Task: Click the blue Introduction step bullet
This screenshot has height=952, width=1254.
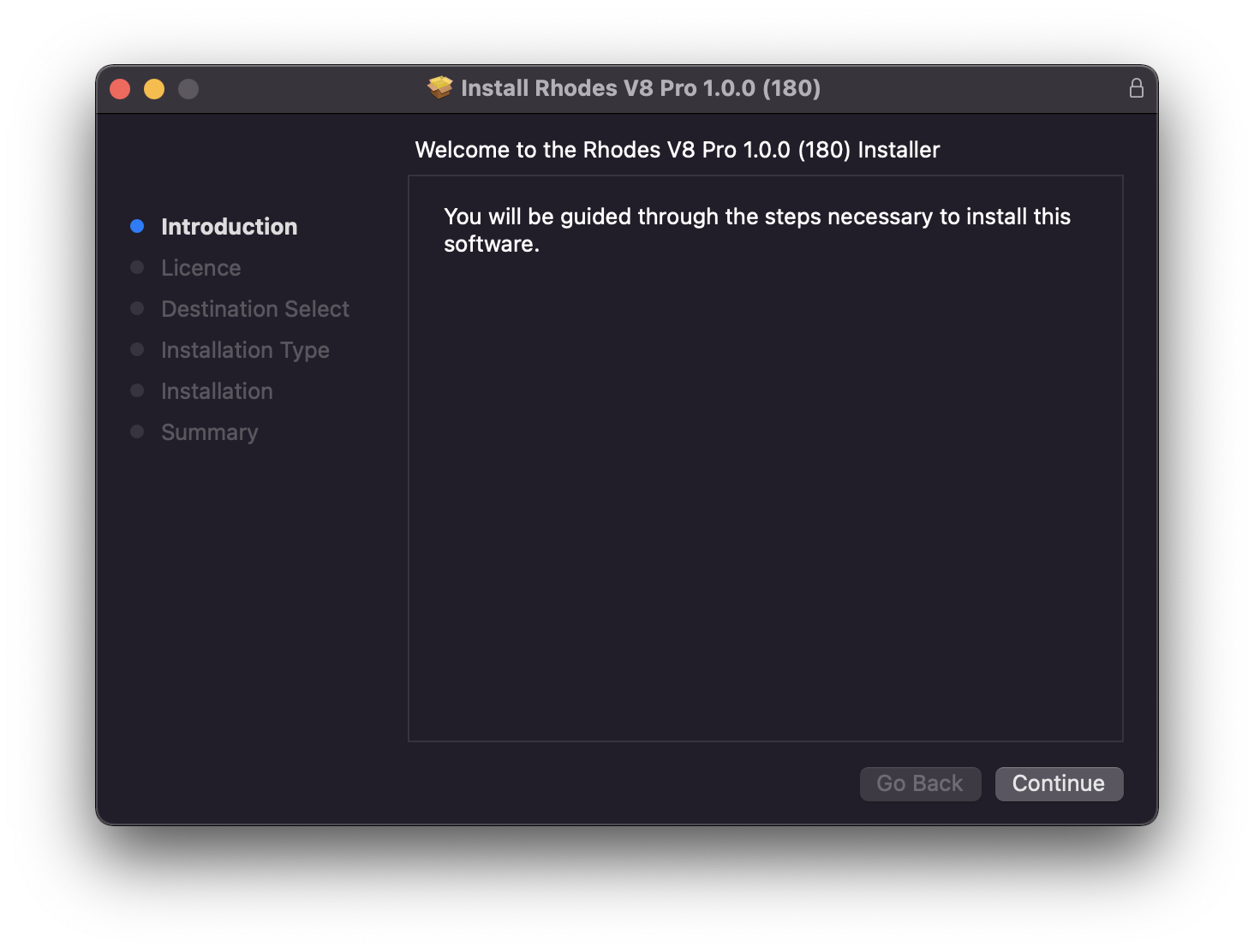Action: coord(137,226)
